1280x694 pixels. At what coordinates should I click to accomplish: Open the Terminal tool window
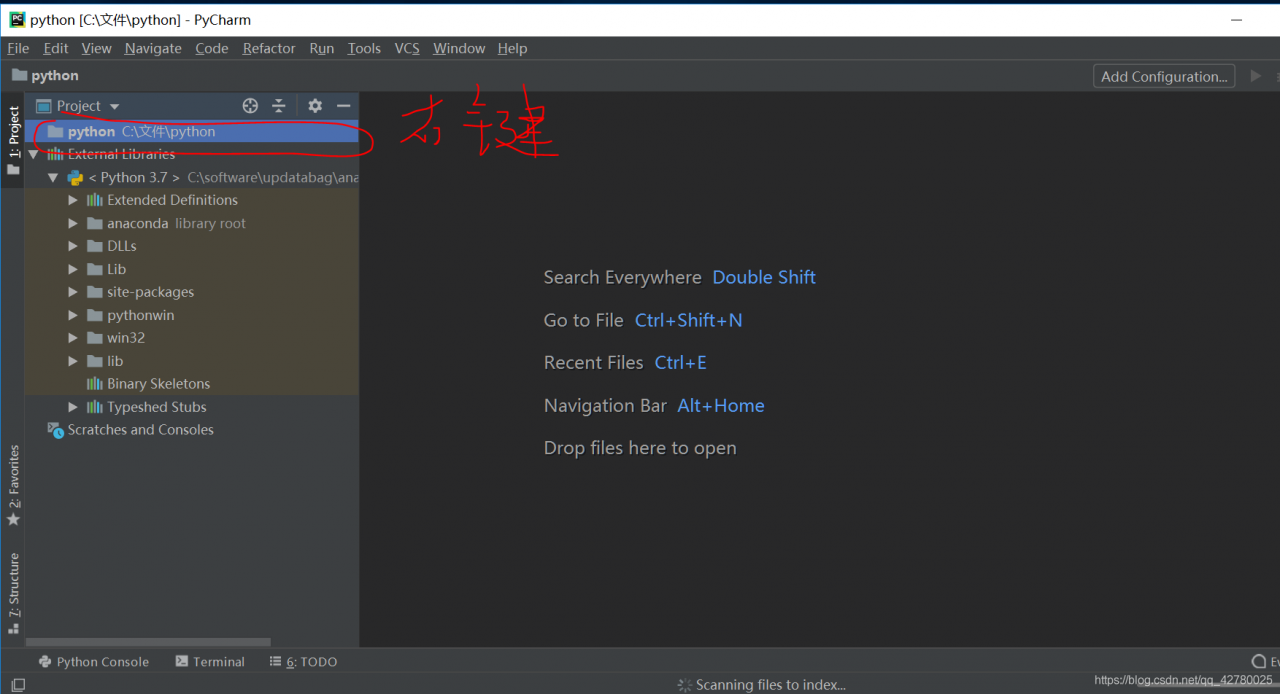[x=210, y=662]
